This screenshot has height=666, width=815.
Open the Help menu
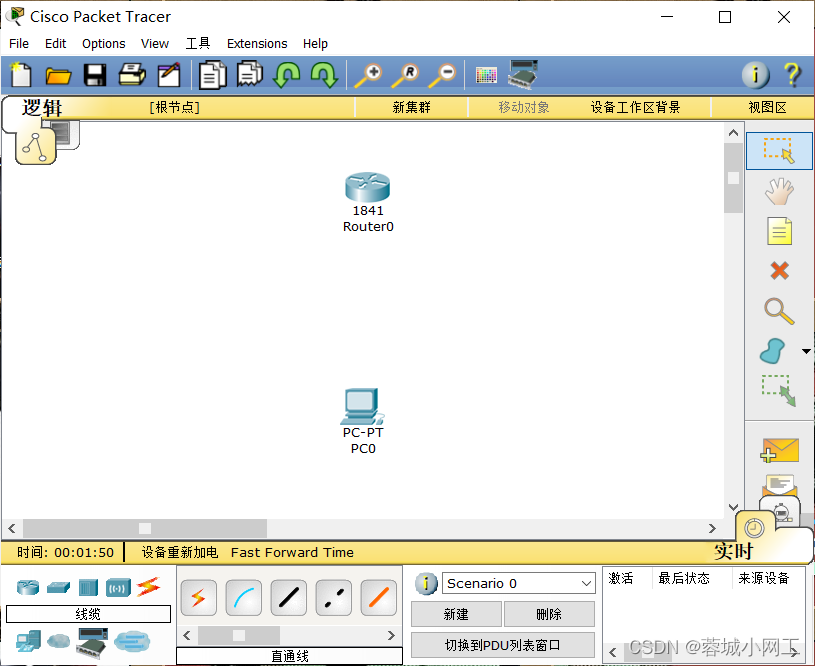[x=316, y=44]
